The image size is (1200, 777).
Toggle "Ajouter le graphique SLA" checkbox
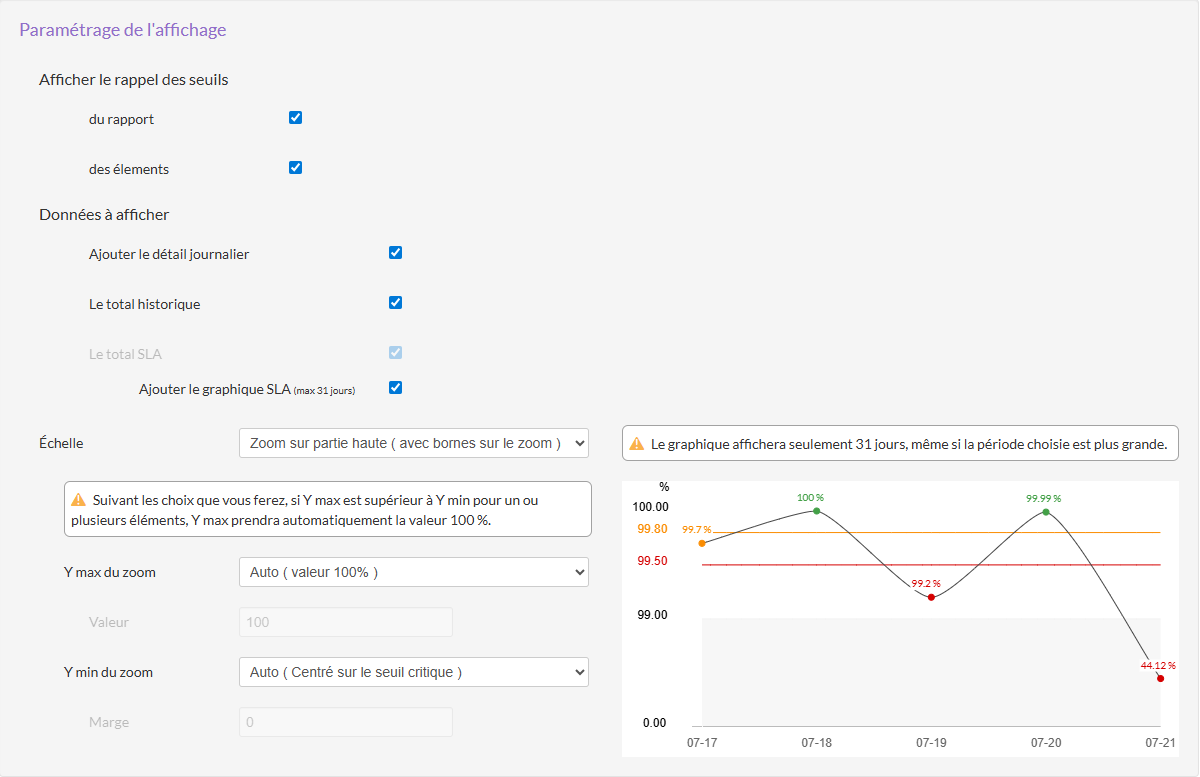click(x=395, y=388)
